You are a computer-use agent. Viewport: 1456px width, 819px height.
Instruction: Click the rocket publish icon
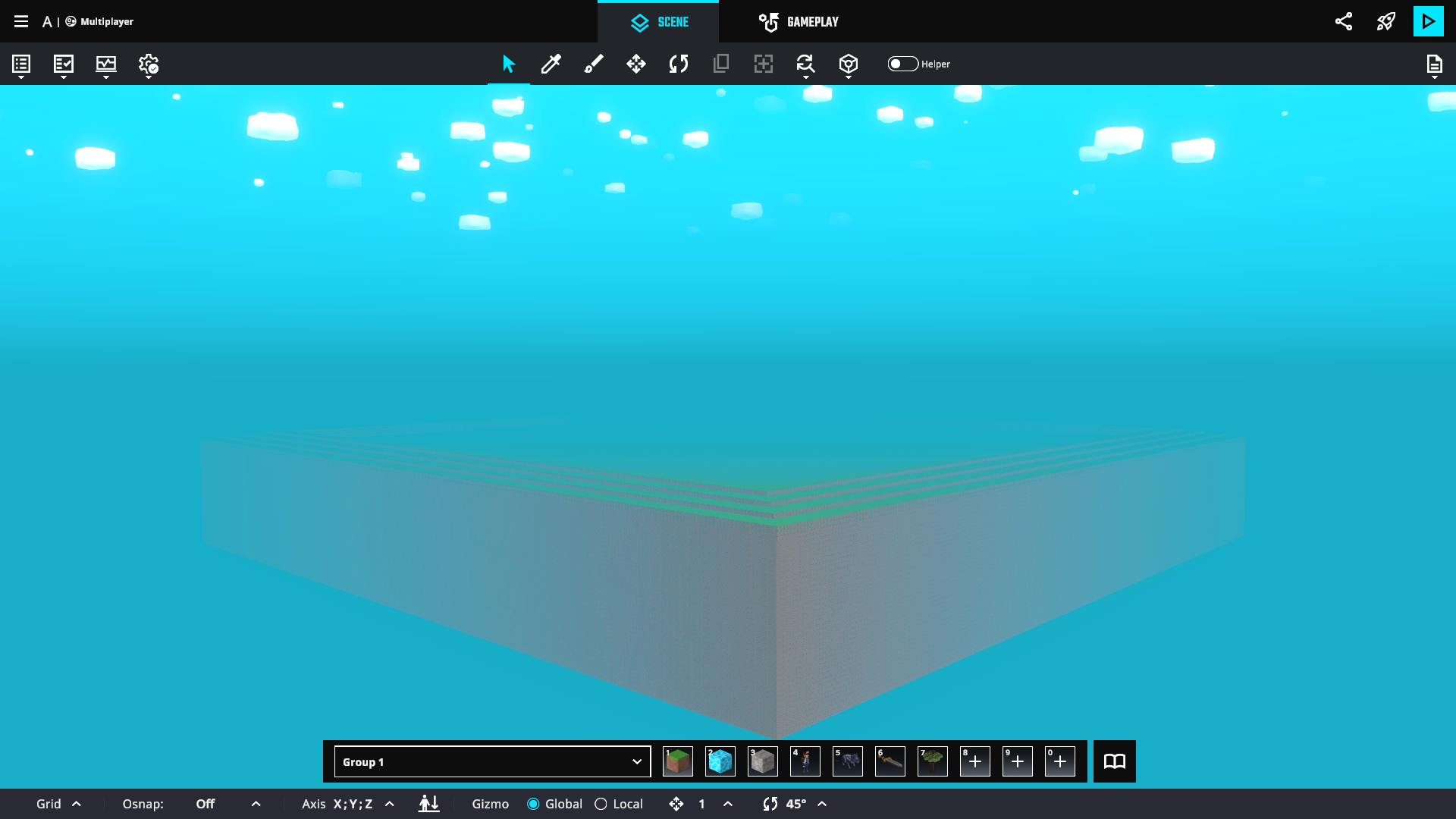(1386, 21)
